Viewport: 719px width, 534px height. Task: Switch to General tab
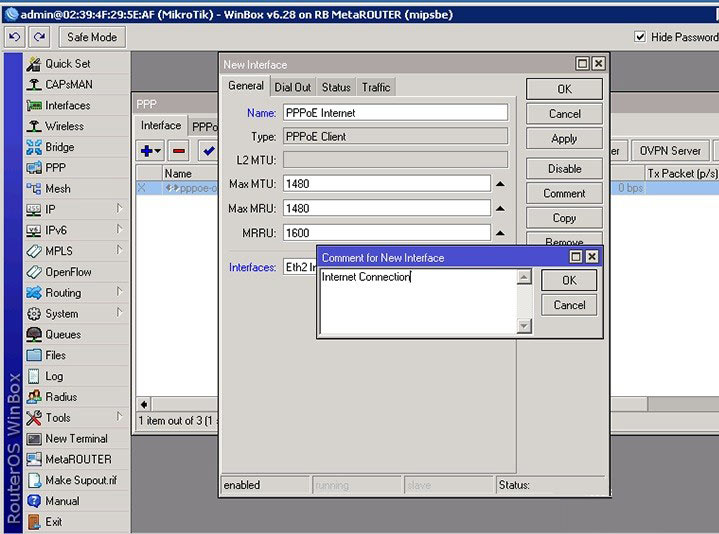coord(246,86)
